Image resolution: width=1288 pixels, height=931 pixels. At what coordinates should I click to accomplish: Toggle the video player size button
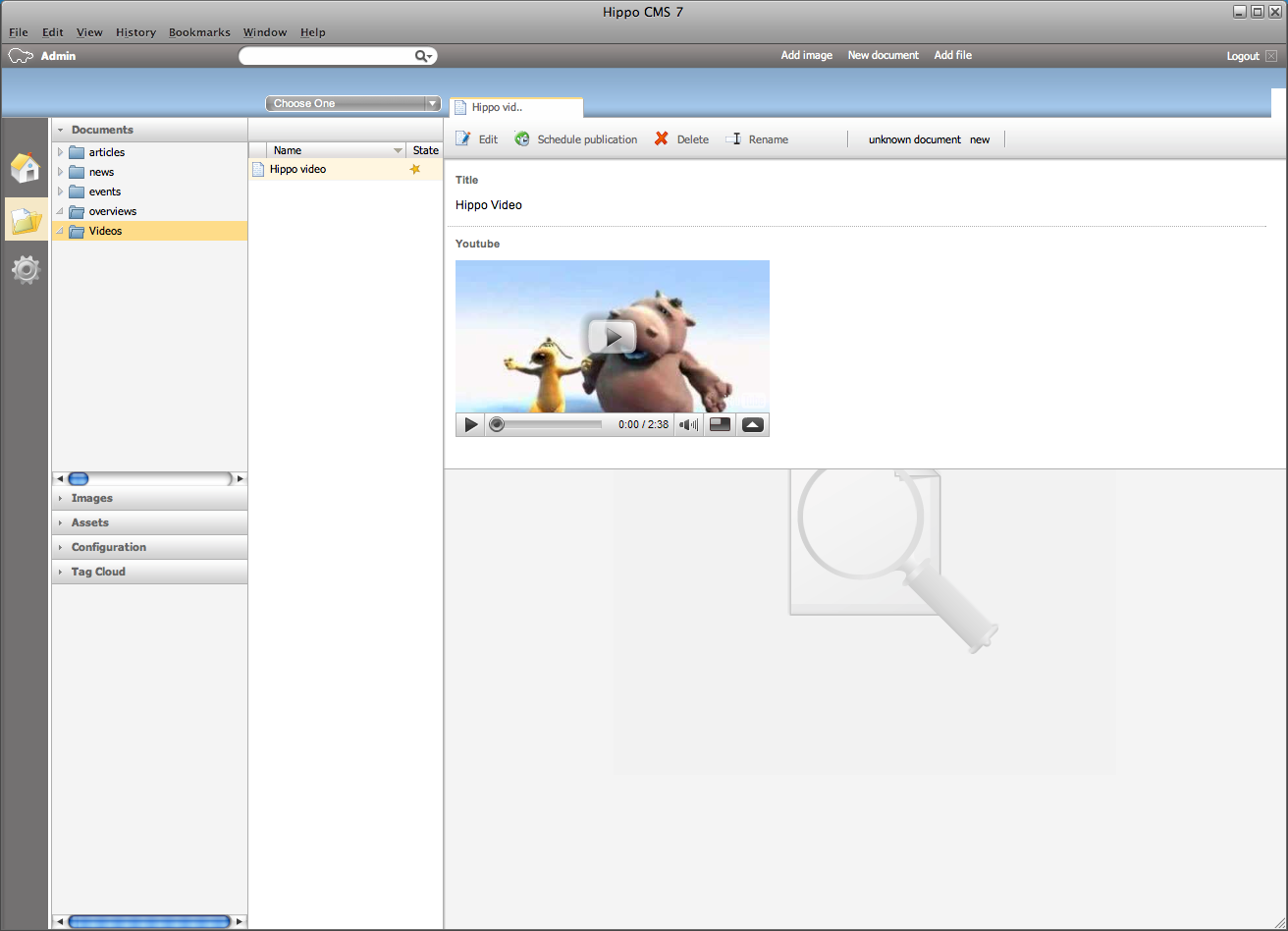[720, 425]
